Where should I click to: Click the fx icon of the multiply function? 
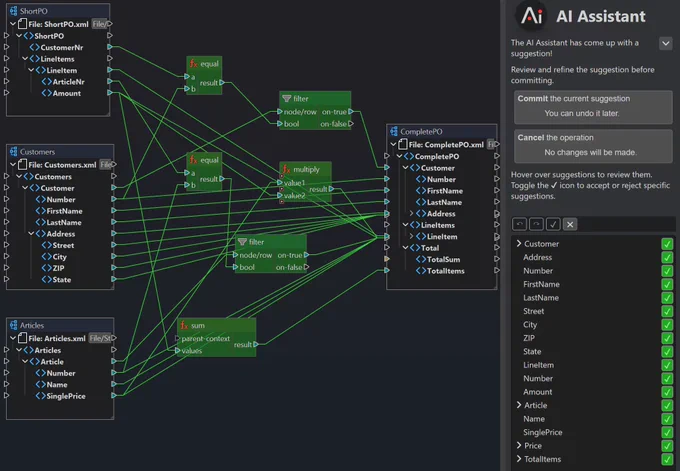coord(286,169)
